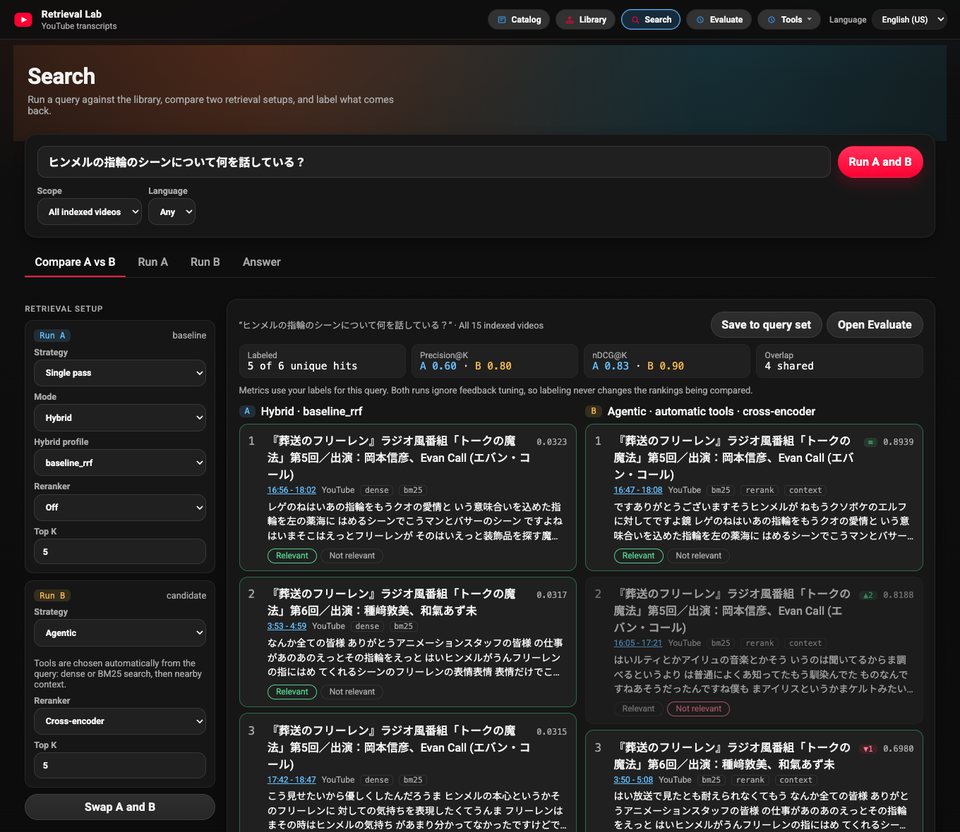Click the "candidate" label in Run B panel
This screenshot has width=960, height=832.
coord(186,595)
